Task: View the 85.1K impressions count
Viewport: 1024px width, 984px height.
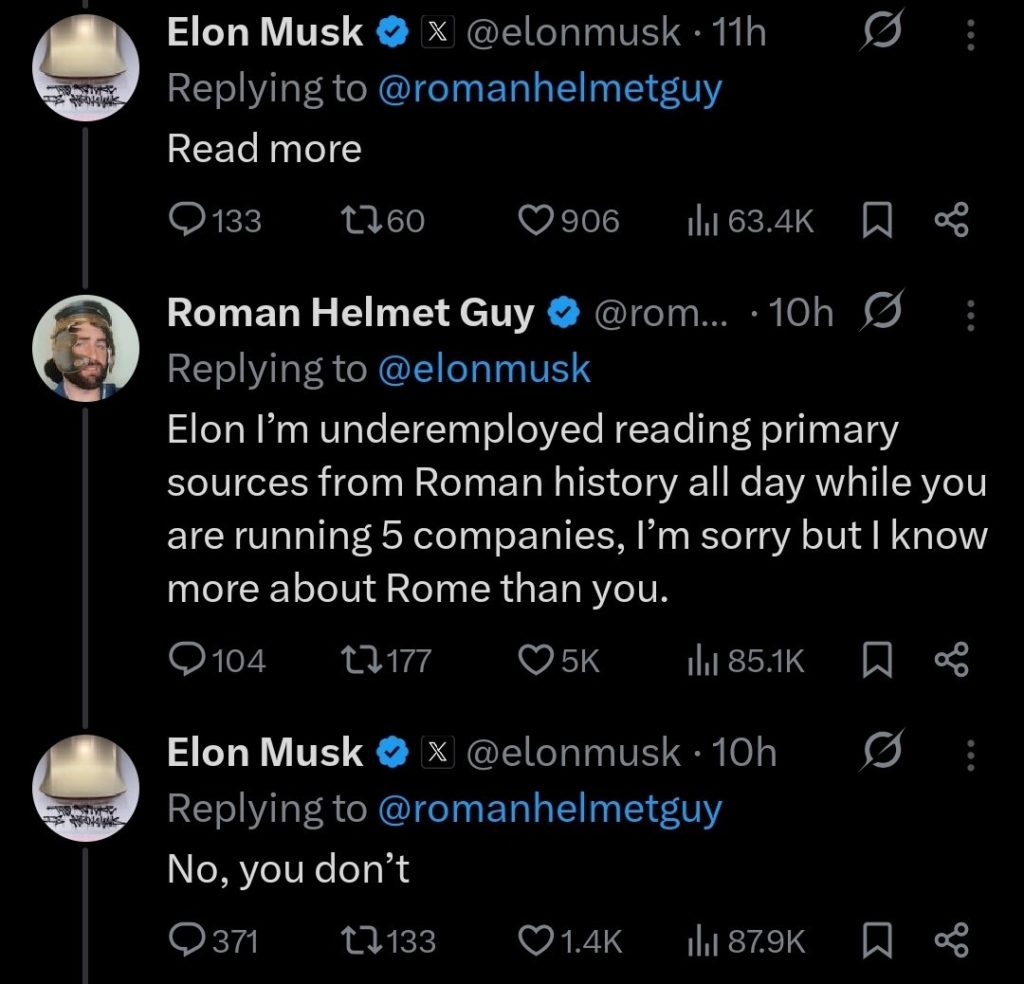Action: click(x=745, y=659)
